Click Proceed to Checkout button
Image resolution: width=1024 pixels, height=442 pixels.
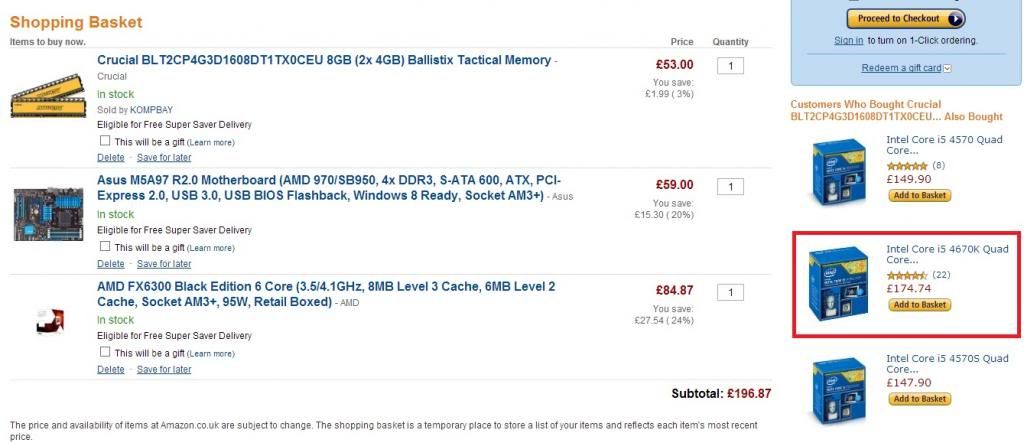[906, 19]
